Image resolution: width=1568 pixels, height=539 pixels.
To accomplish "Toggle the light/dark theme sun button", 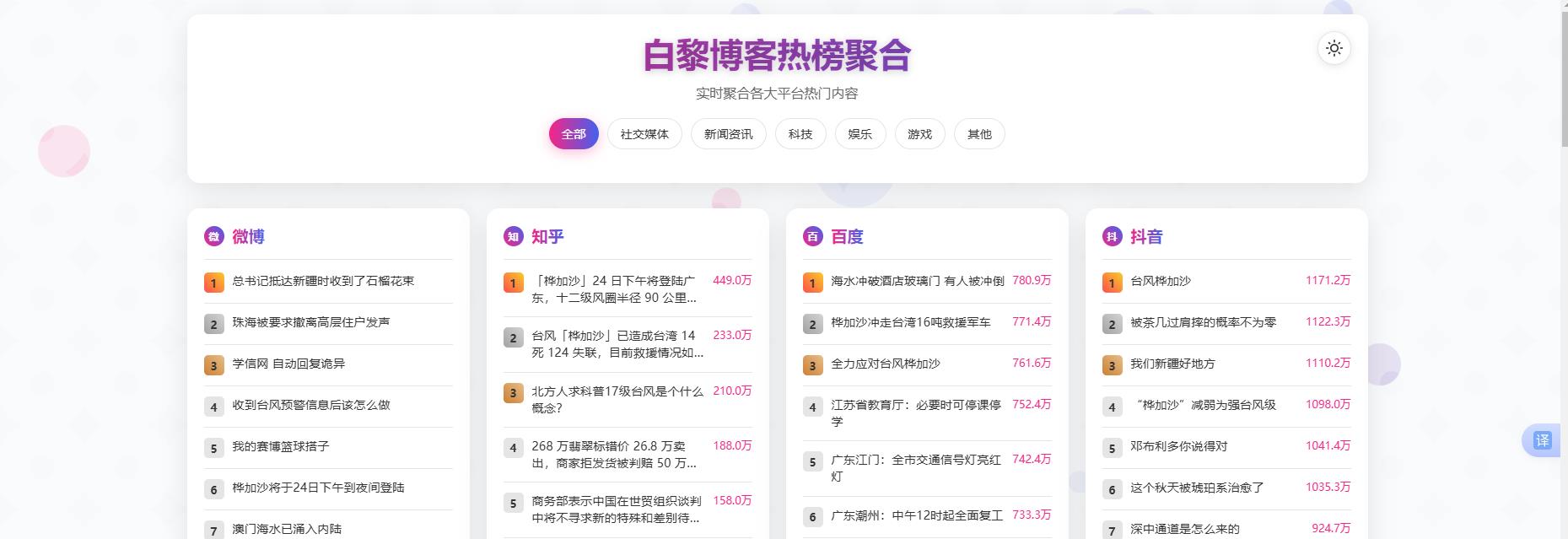I will click(1334, 48).
